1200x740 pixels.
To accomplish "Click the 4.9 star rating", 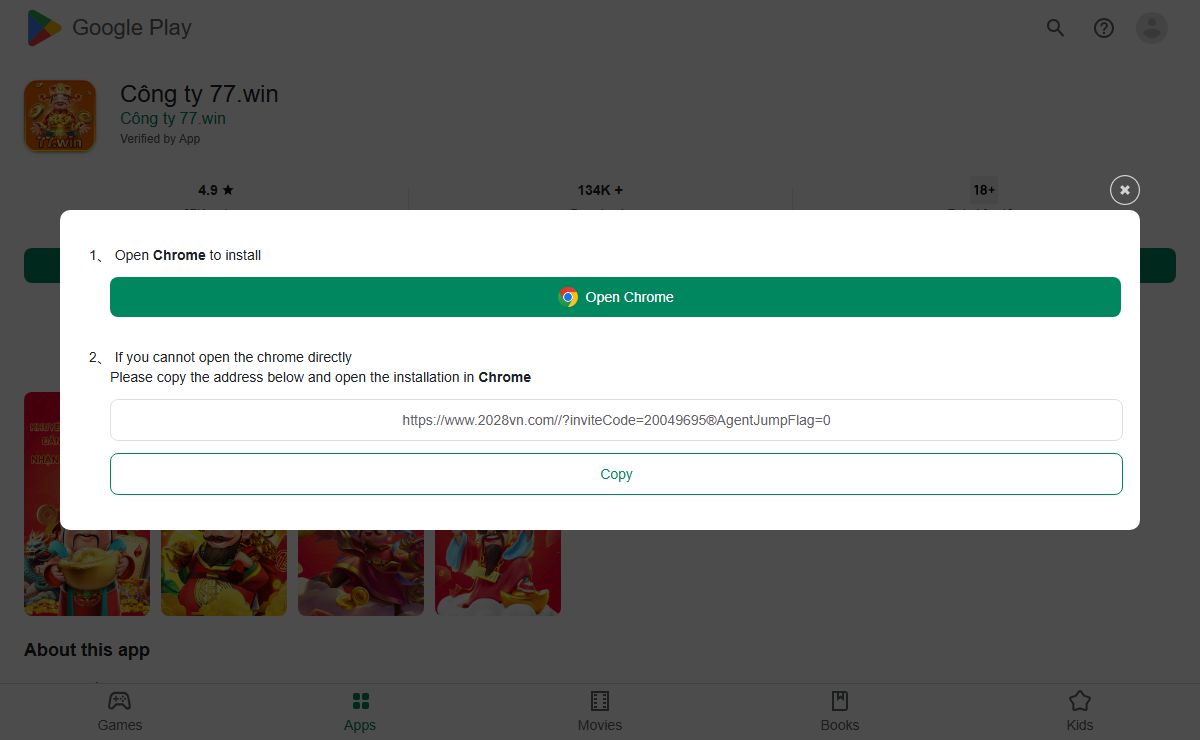I will (x=216, y=190).
